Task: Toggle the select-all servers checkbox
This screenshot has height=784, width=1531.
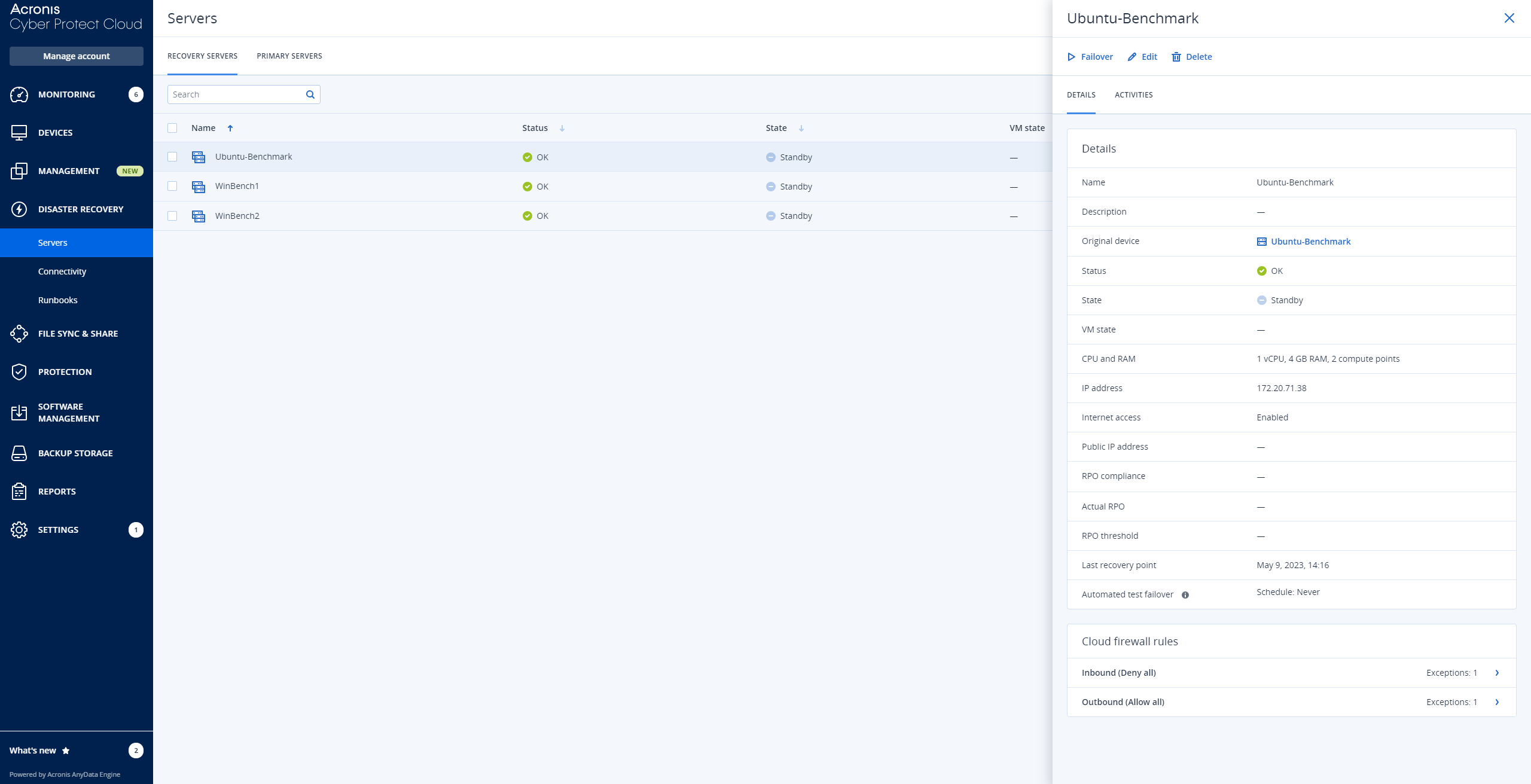Action: (172, 128)
